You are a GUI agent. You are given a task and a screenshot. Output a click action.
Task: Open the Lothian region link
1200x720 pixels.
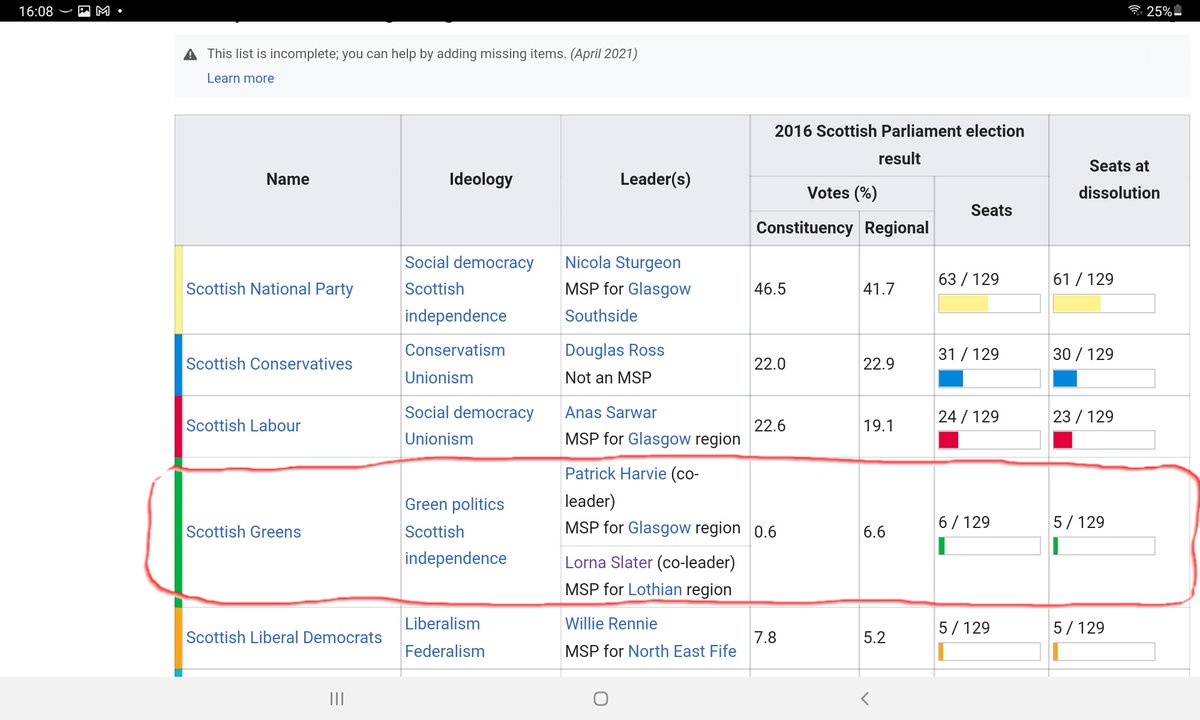pyautogui.click(x=655, y=590)
